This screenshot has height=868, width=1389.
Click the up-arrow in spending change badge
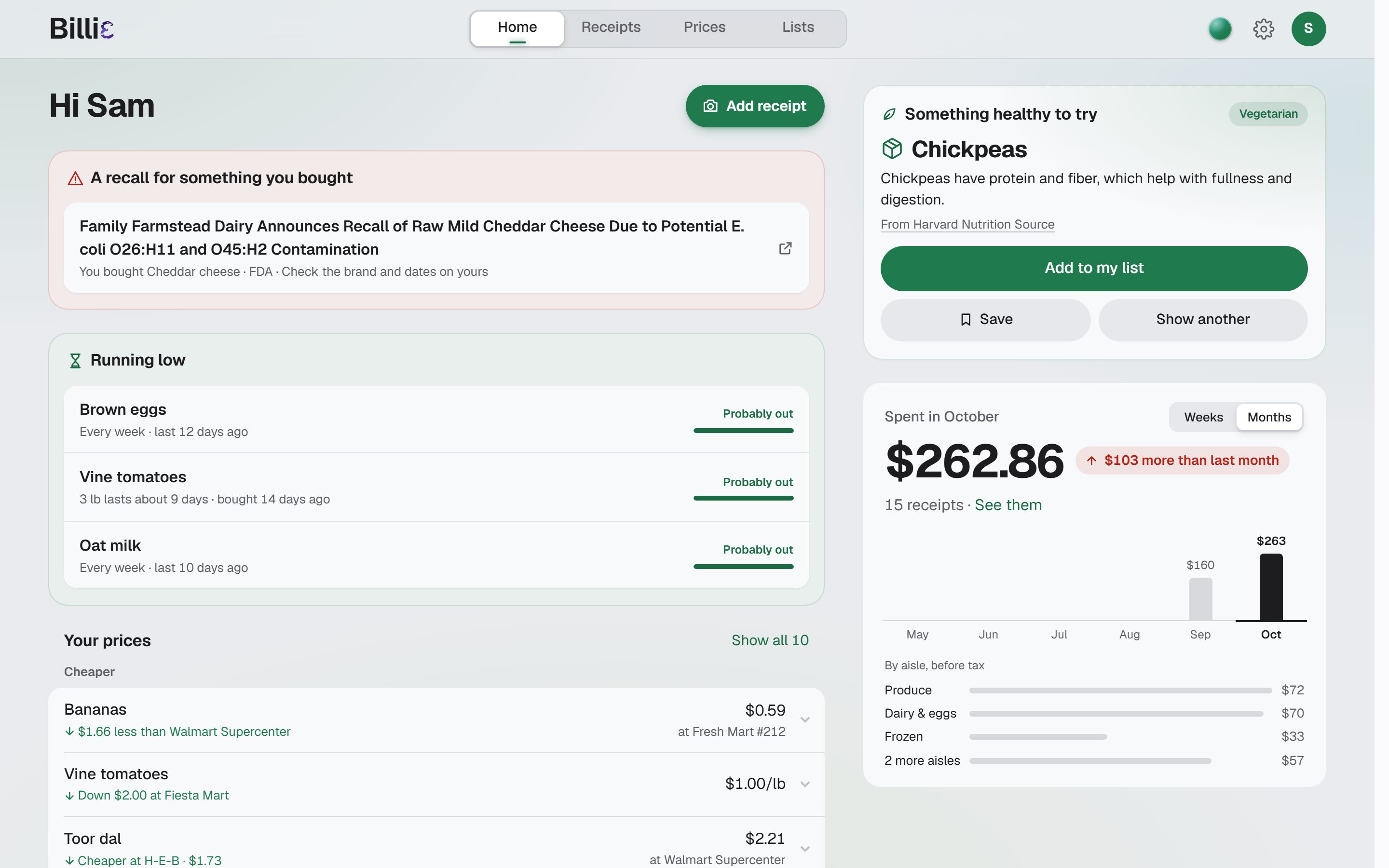tap(1091, 461)
